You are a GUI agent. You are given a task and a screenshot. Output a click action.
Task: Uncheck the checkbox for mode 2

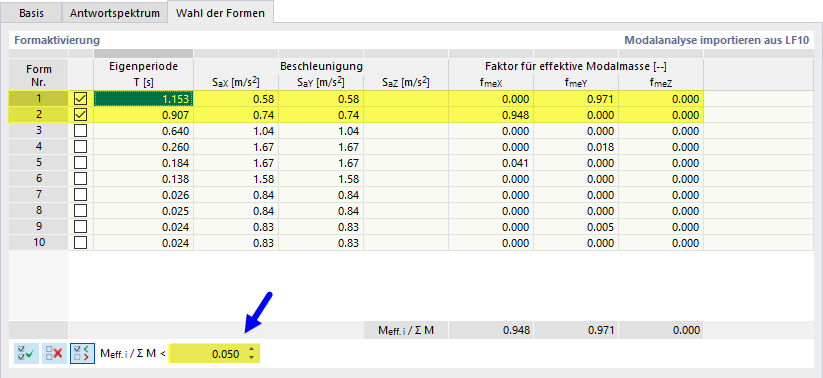pos(81,114)
